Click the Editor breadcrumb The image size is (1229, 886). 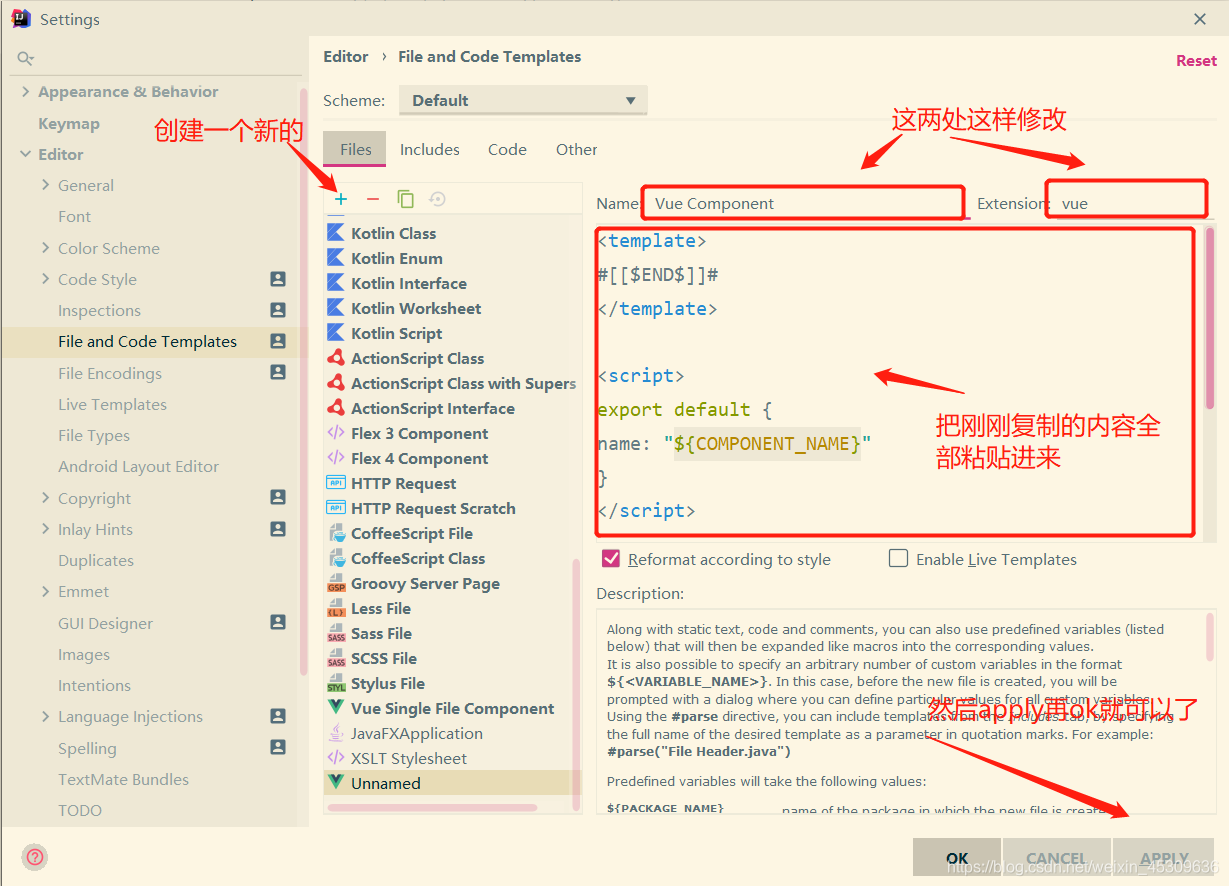(346, 56)
